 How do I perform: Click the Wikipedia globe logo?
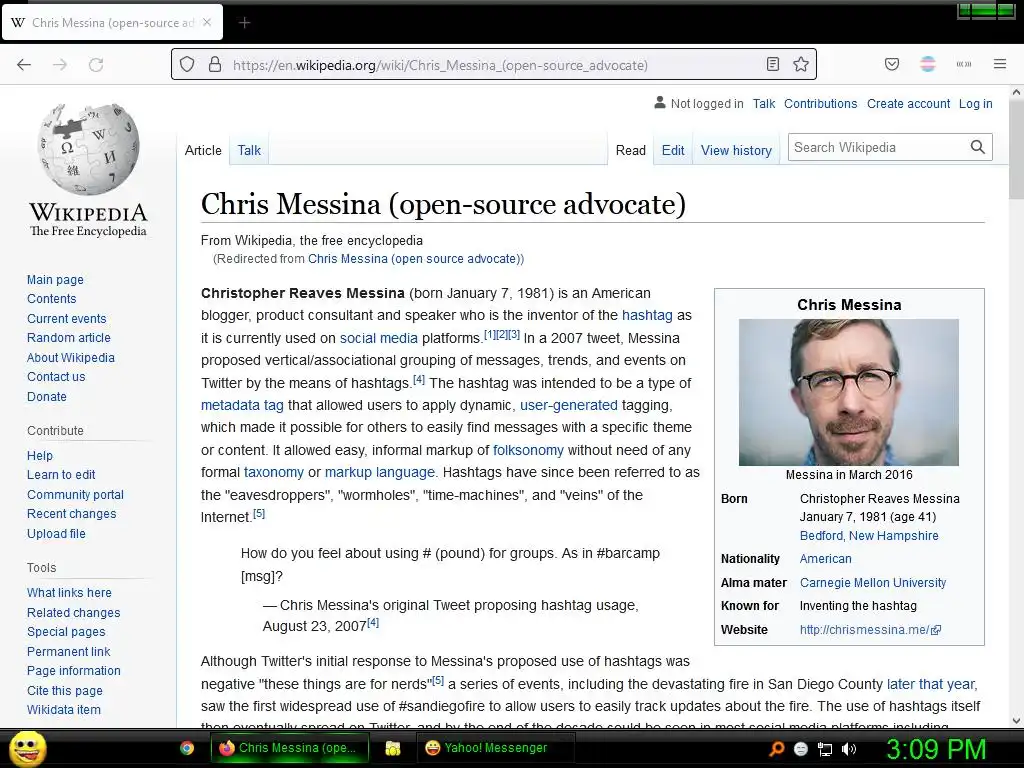tap(88, 149)
